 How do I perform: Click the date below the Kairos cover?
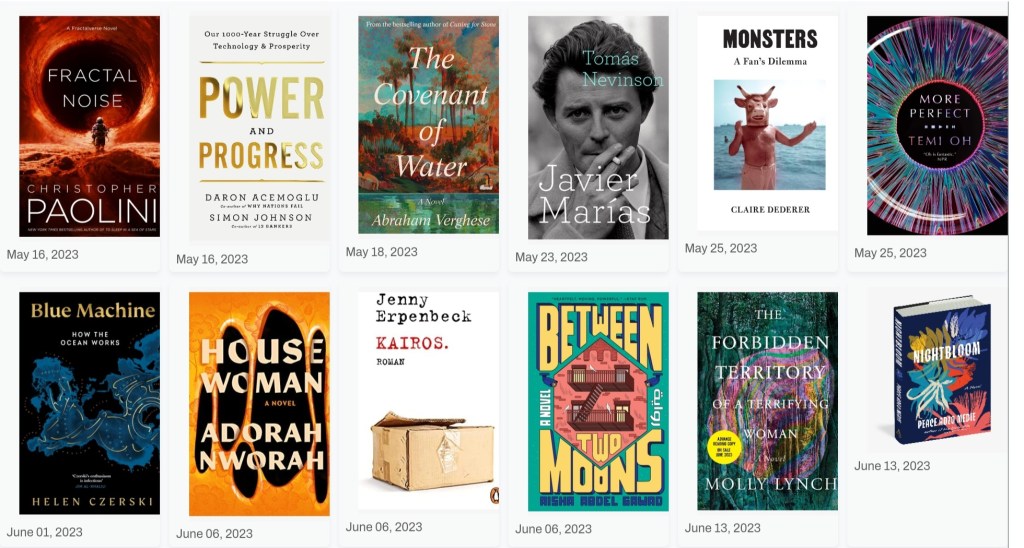(384, 527)
